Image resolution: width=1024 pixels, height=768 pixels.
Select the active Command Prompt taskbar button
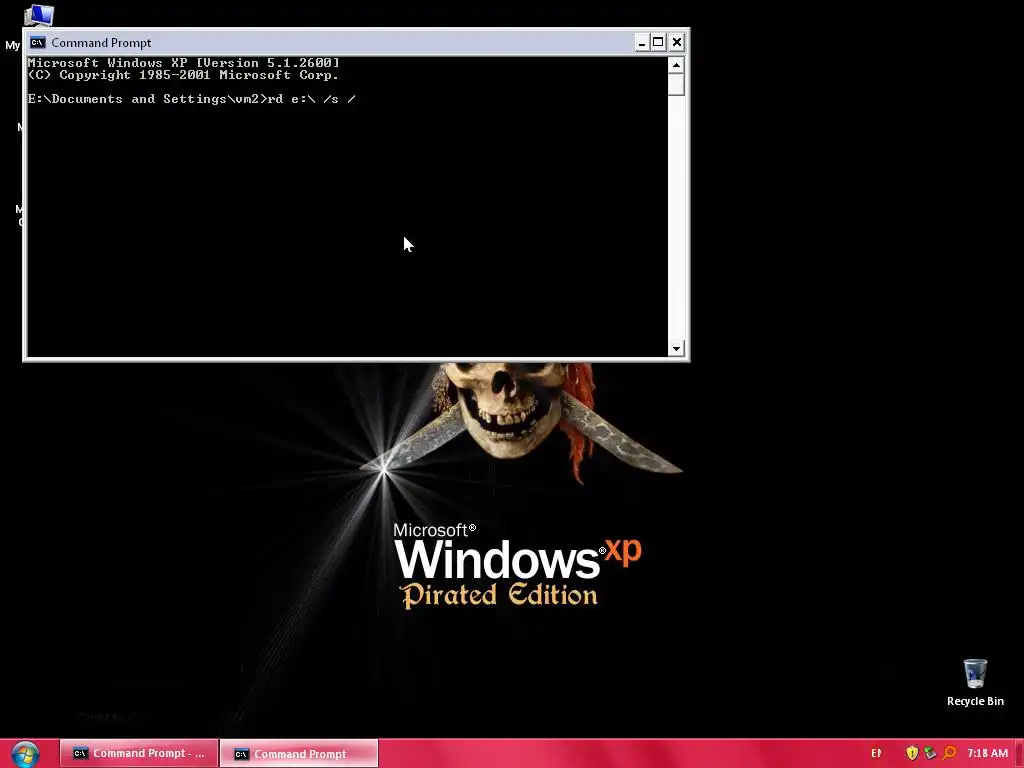299,754
